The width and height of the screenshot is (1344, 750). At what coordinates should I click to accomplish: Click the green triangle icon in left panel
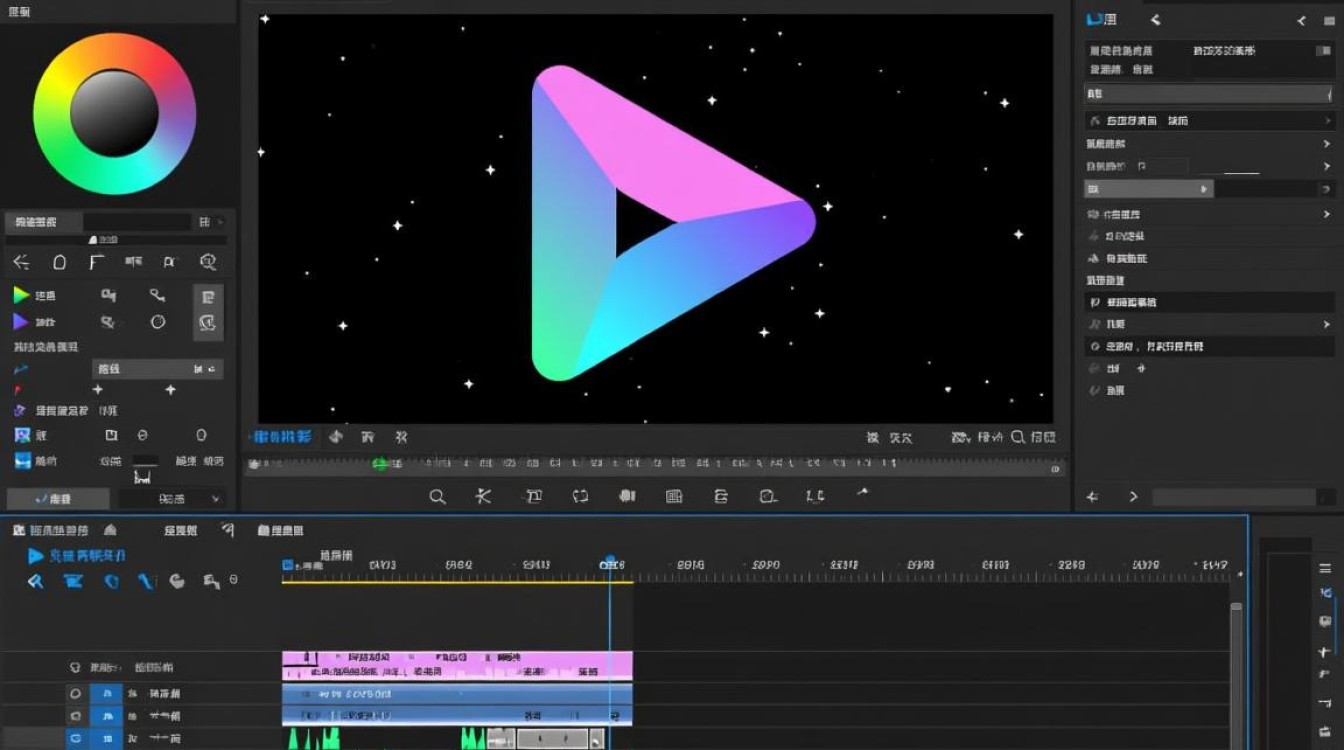click(x=21, y=295)
